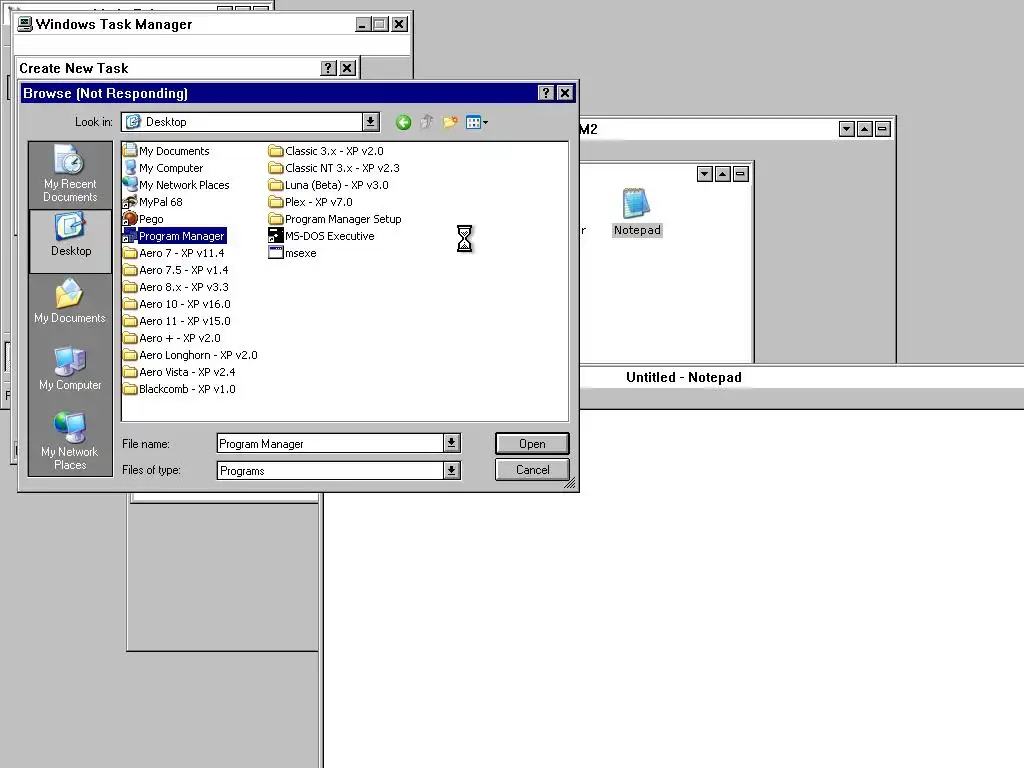1024x768 pixels.
Task: Select the Aero 7.5 - XP v1.4 folder
Action: coord(176,270)
